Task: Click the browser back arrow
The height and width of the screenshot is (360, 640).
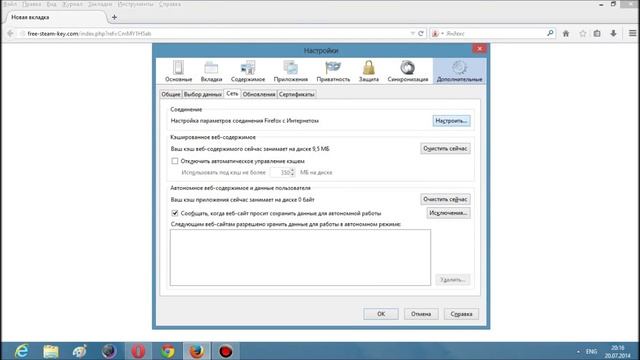Action: (x=10, y=33)
